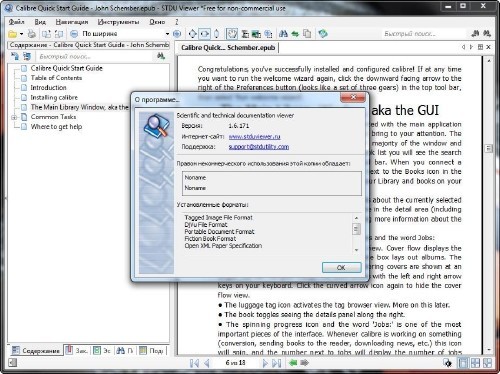Click the formats list scrollbar thumb
This screenshot has height=374, width=500.
(x=356, y=229)
